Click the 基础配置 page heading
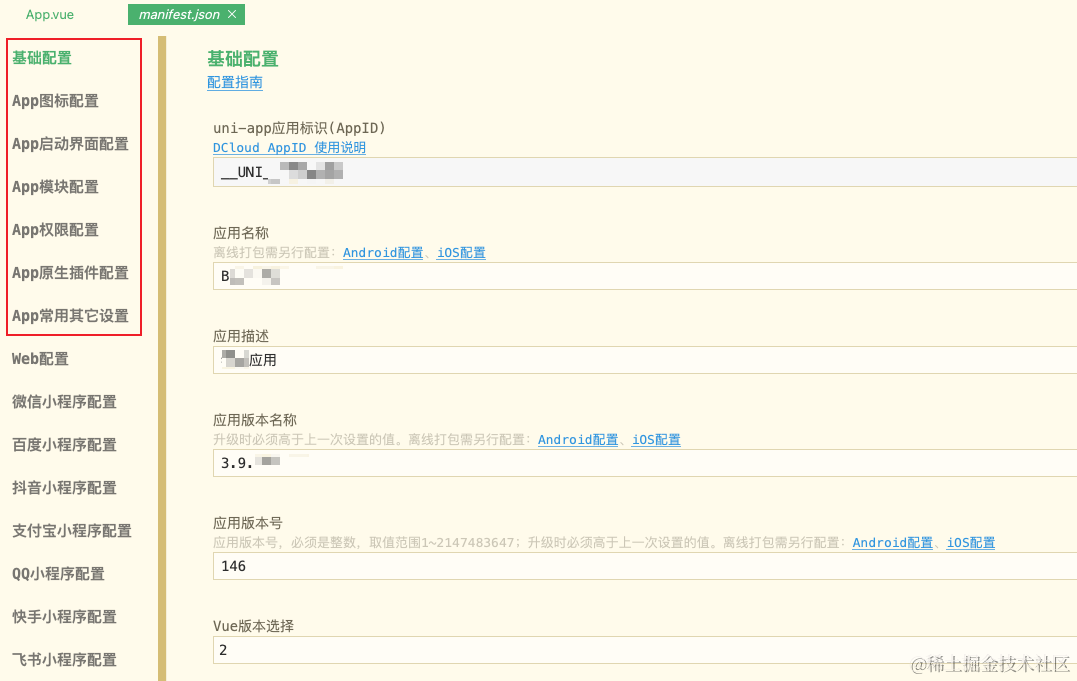 [x=242, y=59]
